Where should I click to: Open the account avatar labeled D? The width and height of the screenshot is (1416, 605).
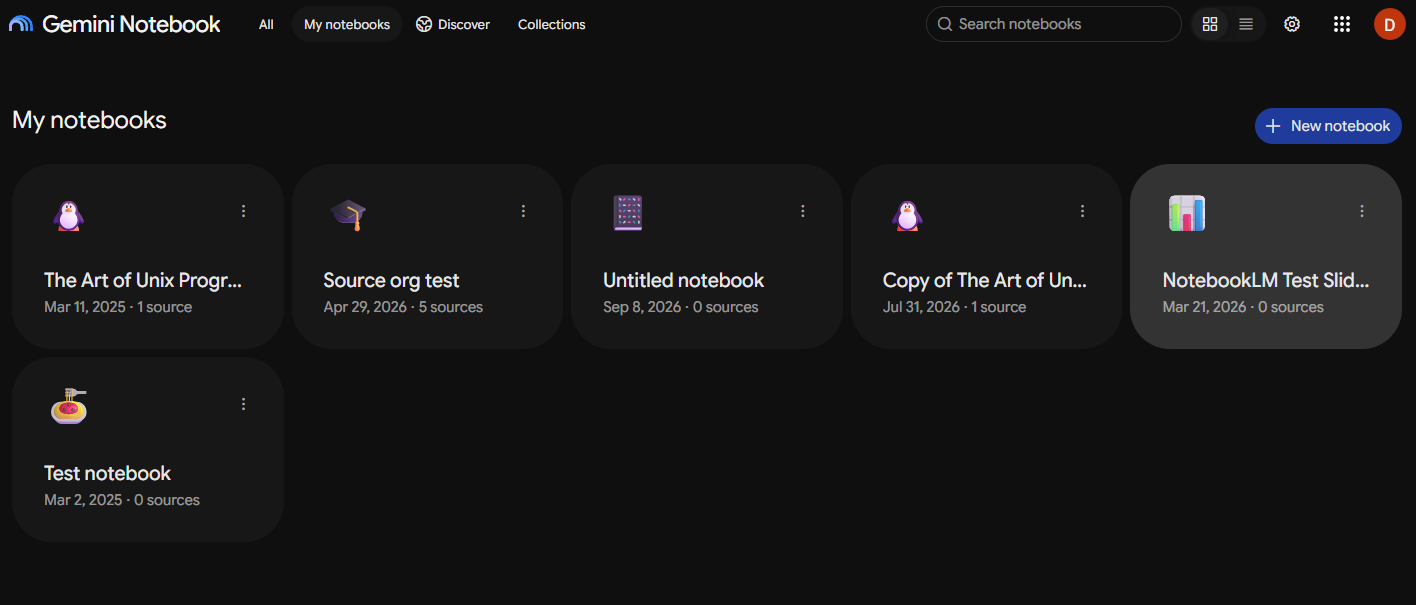click(1390, 24)
